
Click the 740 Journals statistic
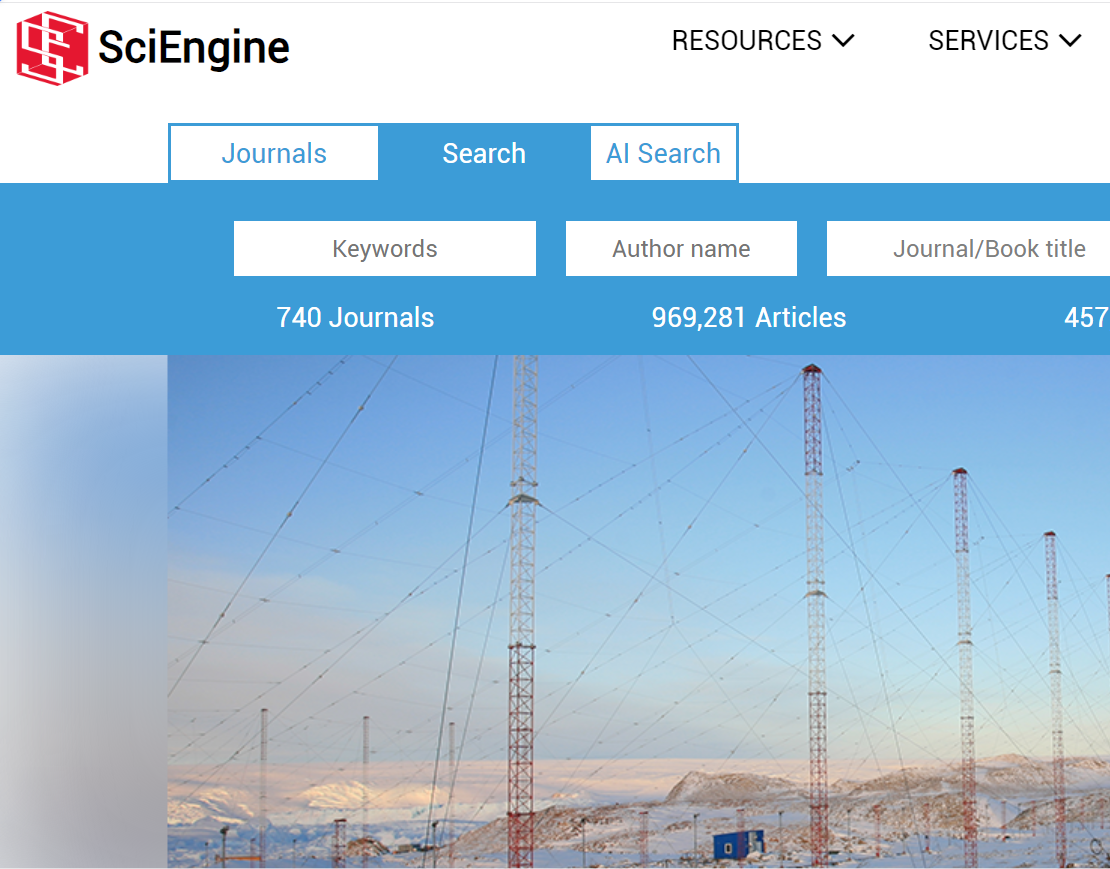(355, 318)
